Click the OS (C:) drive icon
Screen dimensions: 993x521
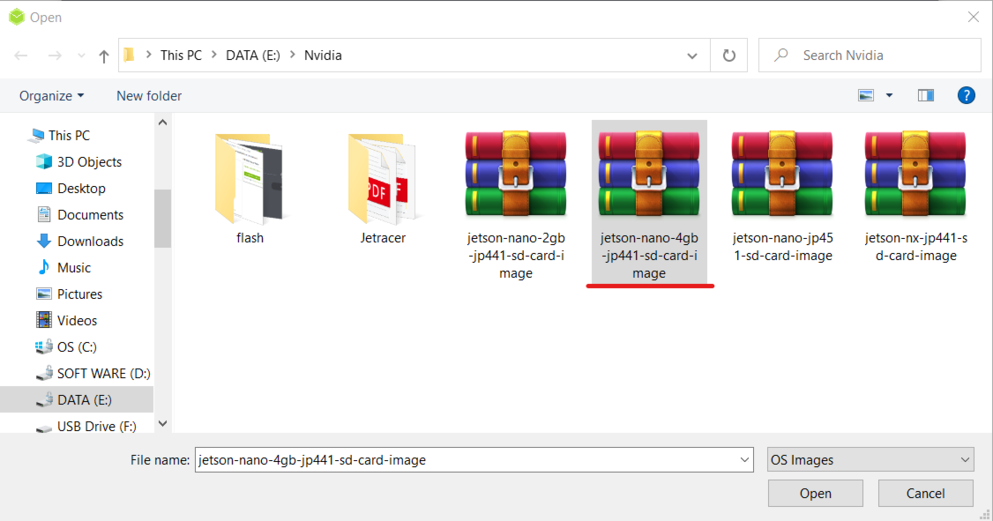click(44, 346)
